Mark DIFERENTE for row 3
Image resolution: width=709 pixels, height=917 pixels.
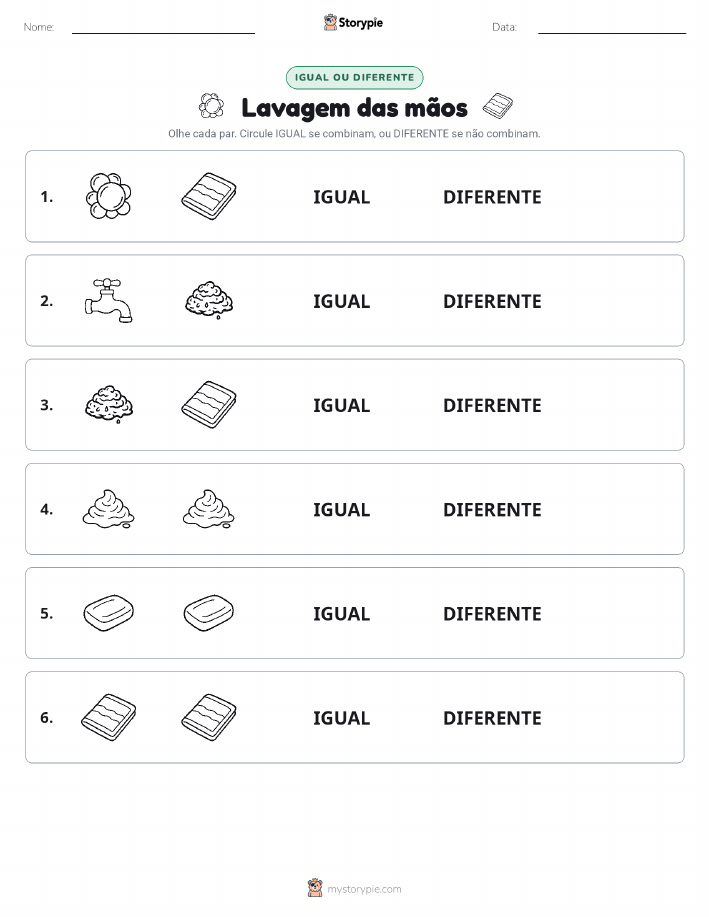(492, 405)
